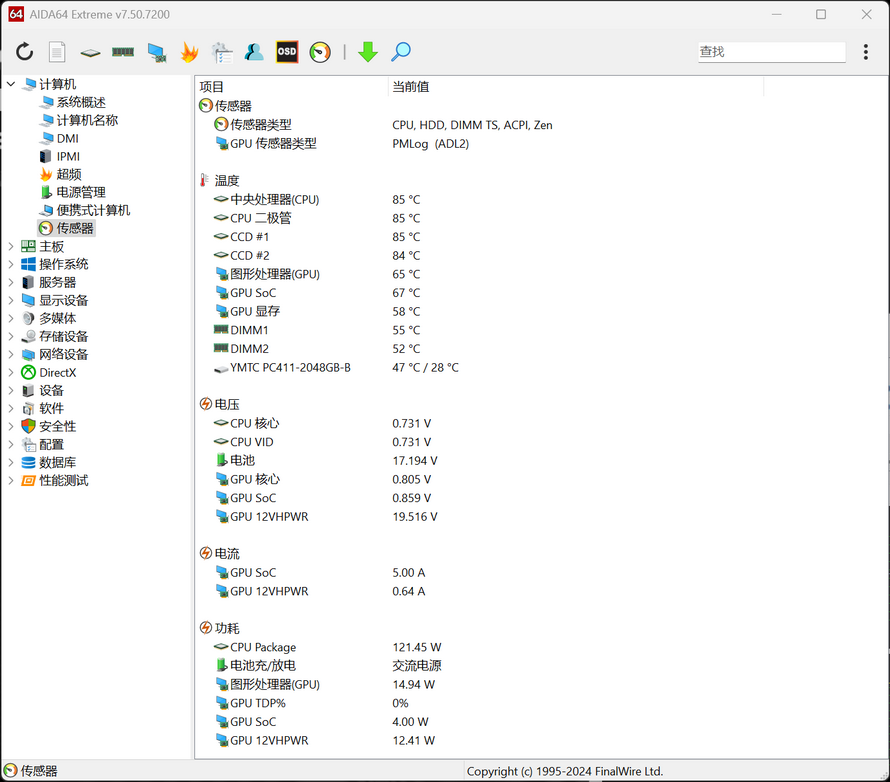Image resolution: width=890 pixels, height=782 pixels.
Task: Click the sensor gauge toolbar icon
Action: (x=320, y=52)
